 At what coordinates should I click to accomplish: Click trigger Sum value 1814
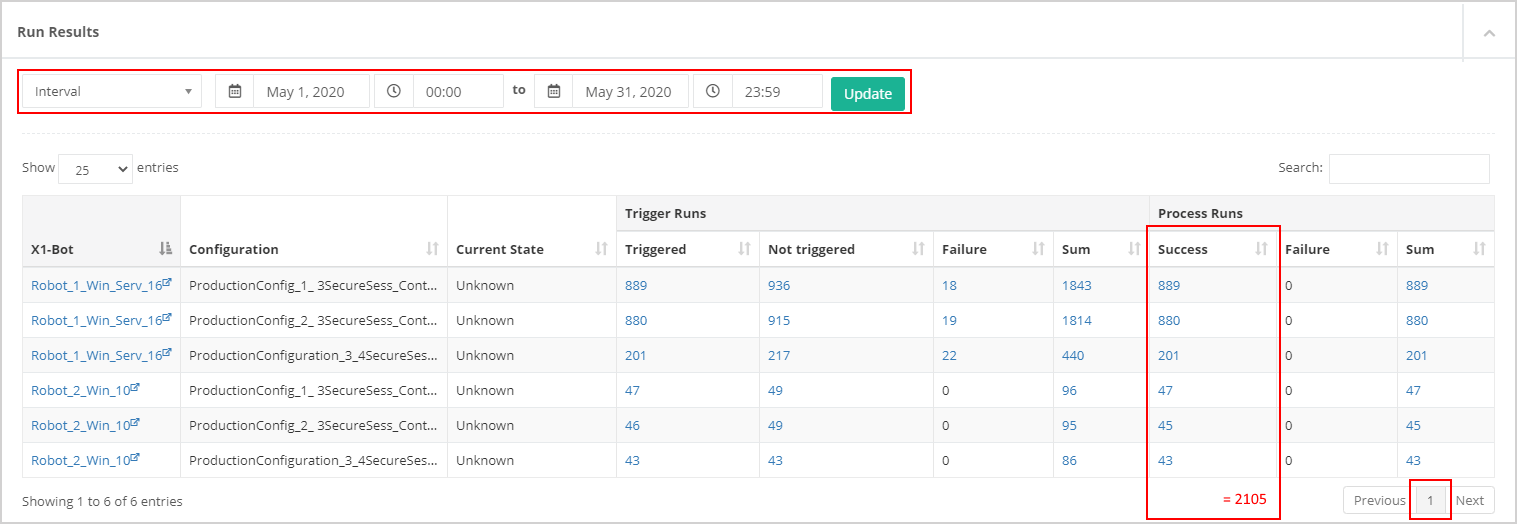coord(1077,320)
